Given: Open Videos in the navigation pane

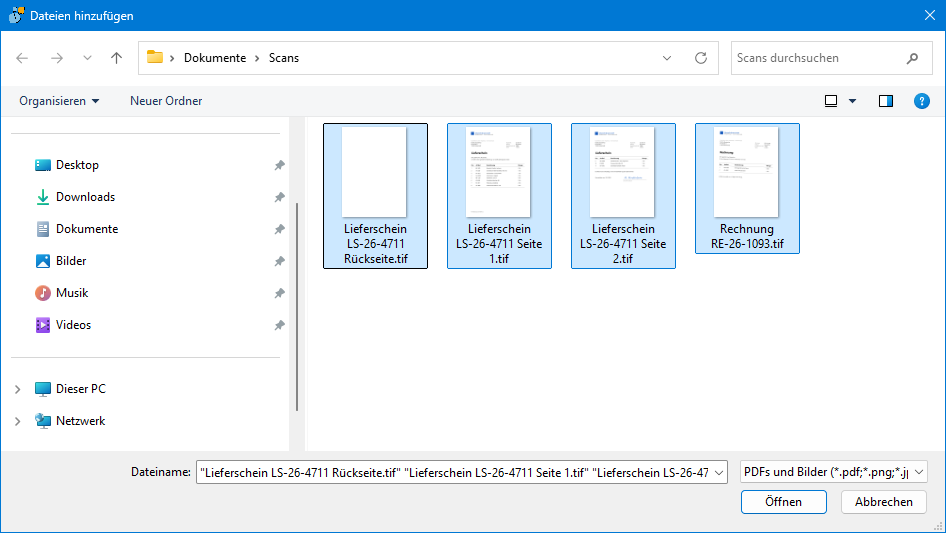Looking at the screenshot, I should [74, 325].
